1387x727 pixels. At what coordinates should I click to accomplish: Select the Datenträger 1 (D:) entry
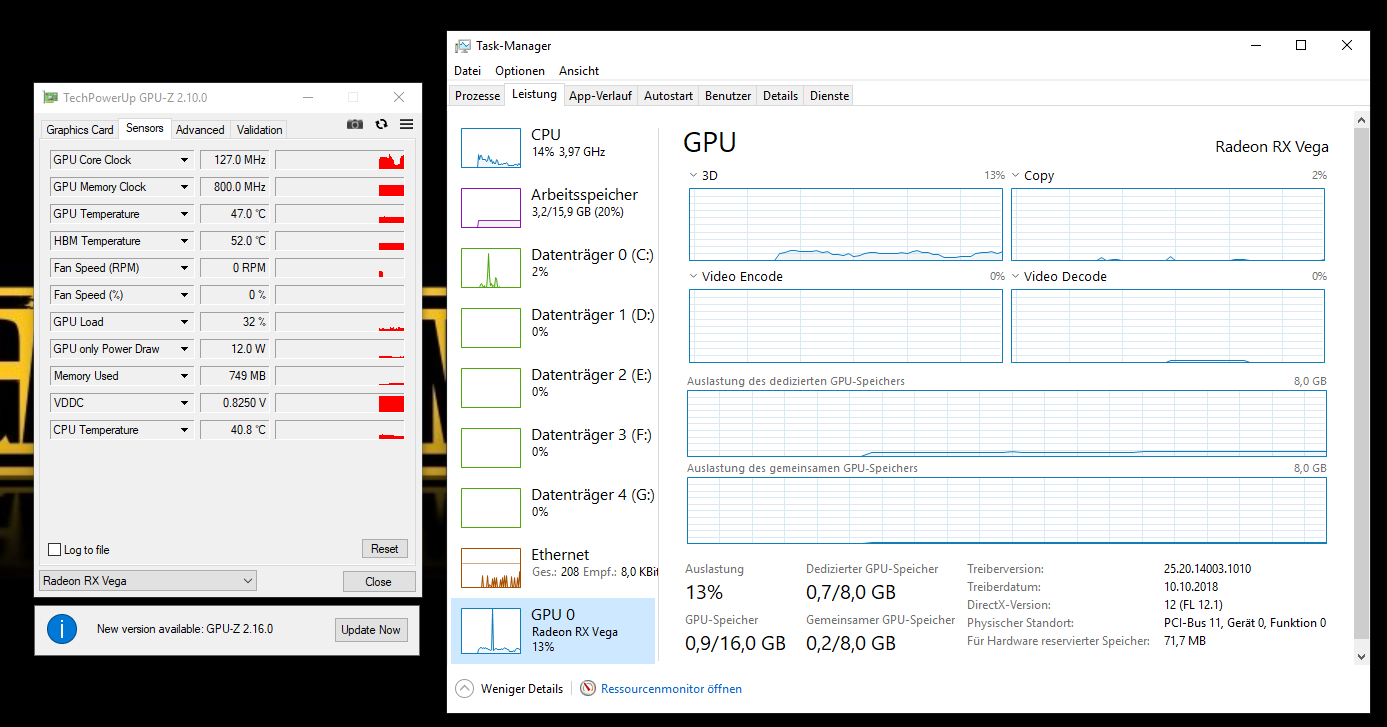click(x=553, y=328)
